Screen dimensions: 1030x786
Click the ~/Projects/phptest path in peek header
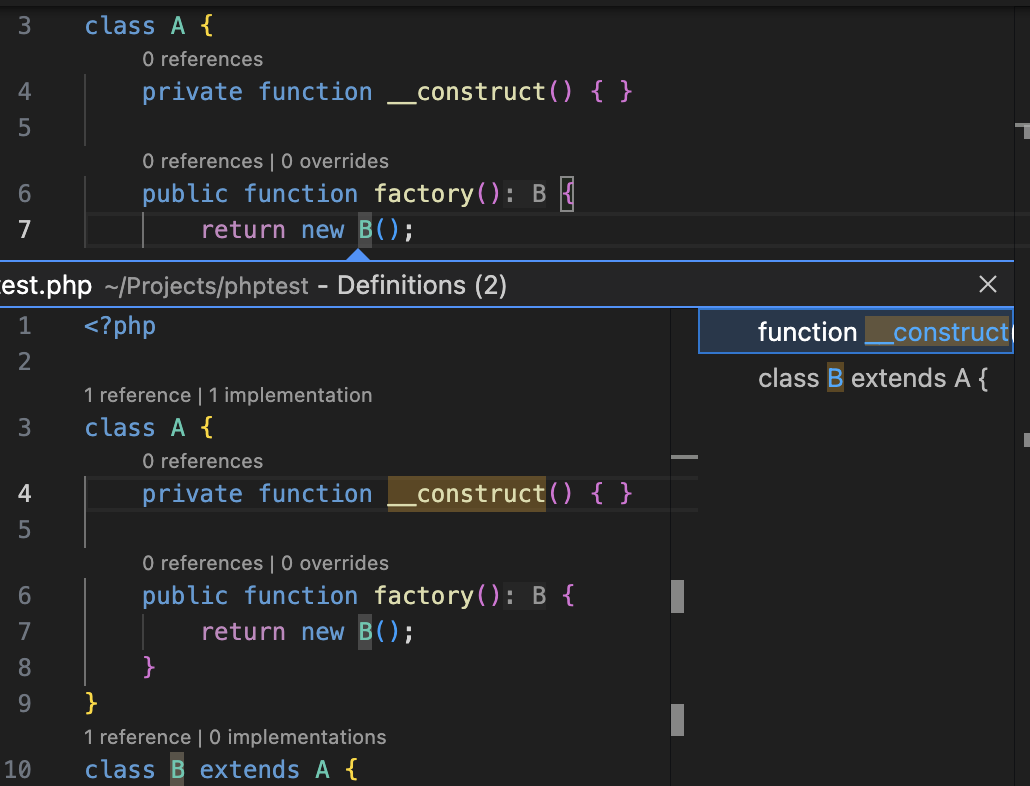click(206, 286)
